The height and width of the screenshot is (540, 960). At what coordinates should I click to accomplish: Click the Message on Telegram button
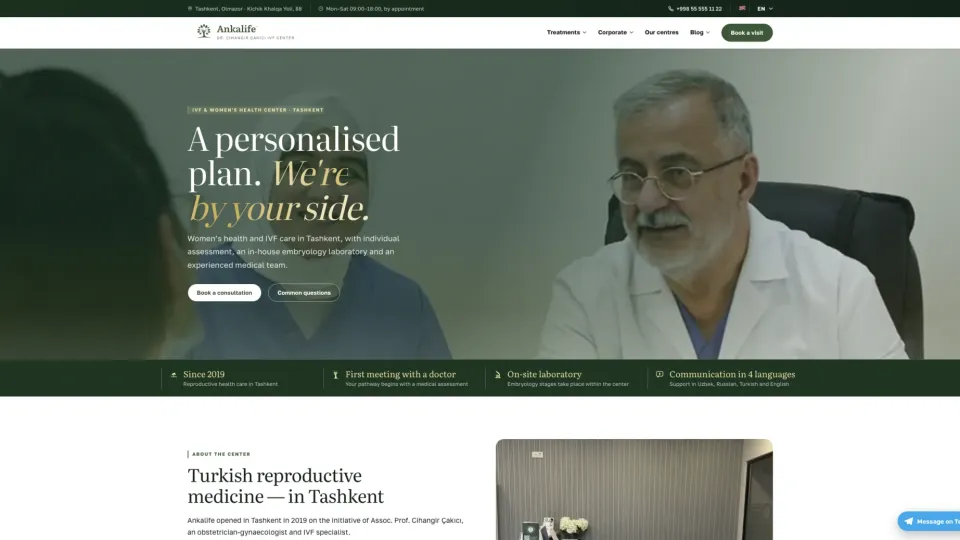[928, 522]
